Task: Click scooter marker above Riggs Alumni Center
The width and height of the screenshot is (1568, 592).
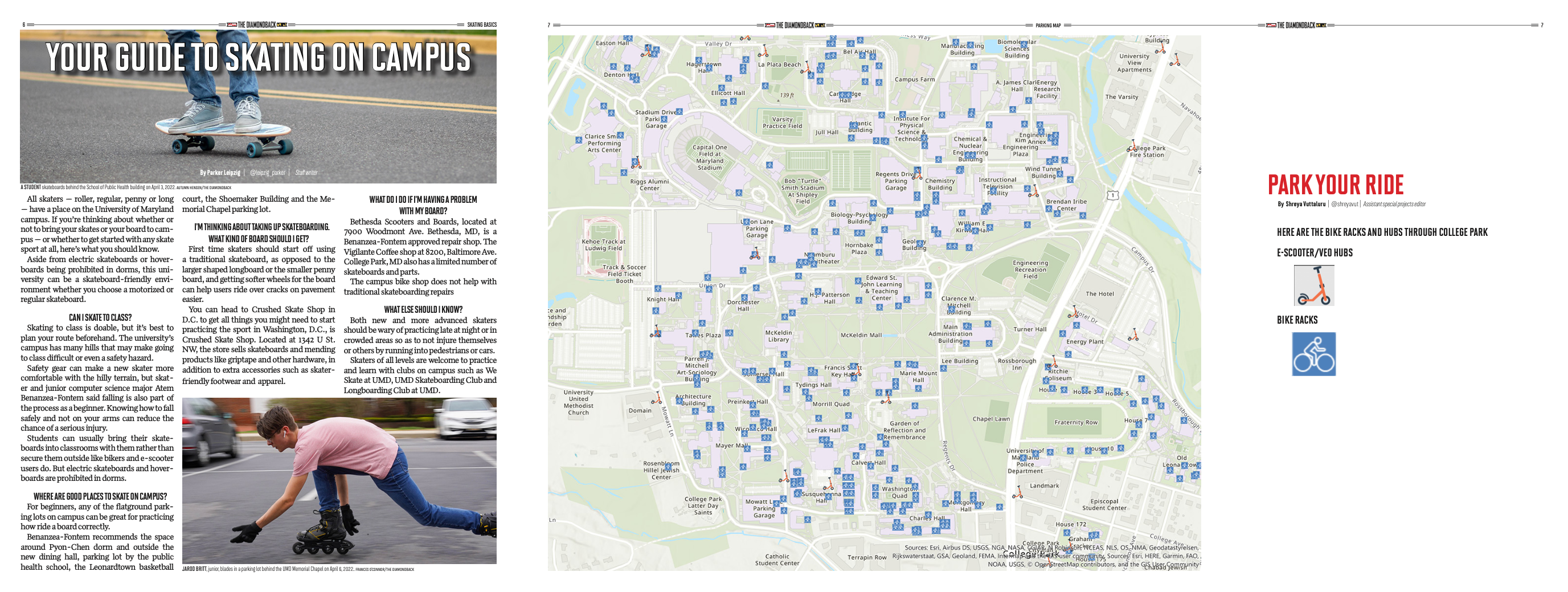Action: click(x=636, y=162)
